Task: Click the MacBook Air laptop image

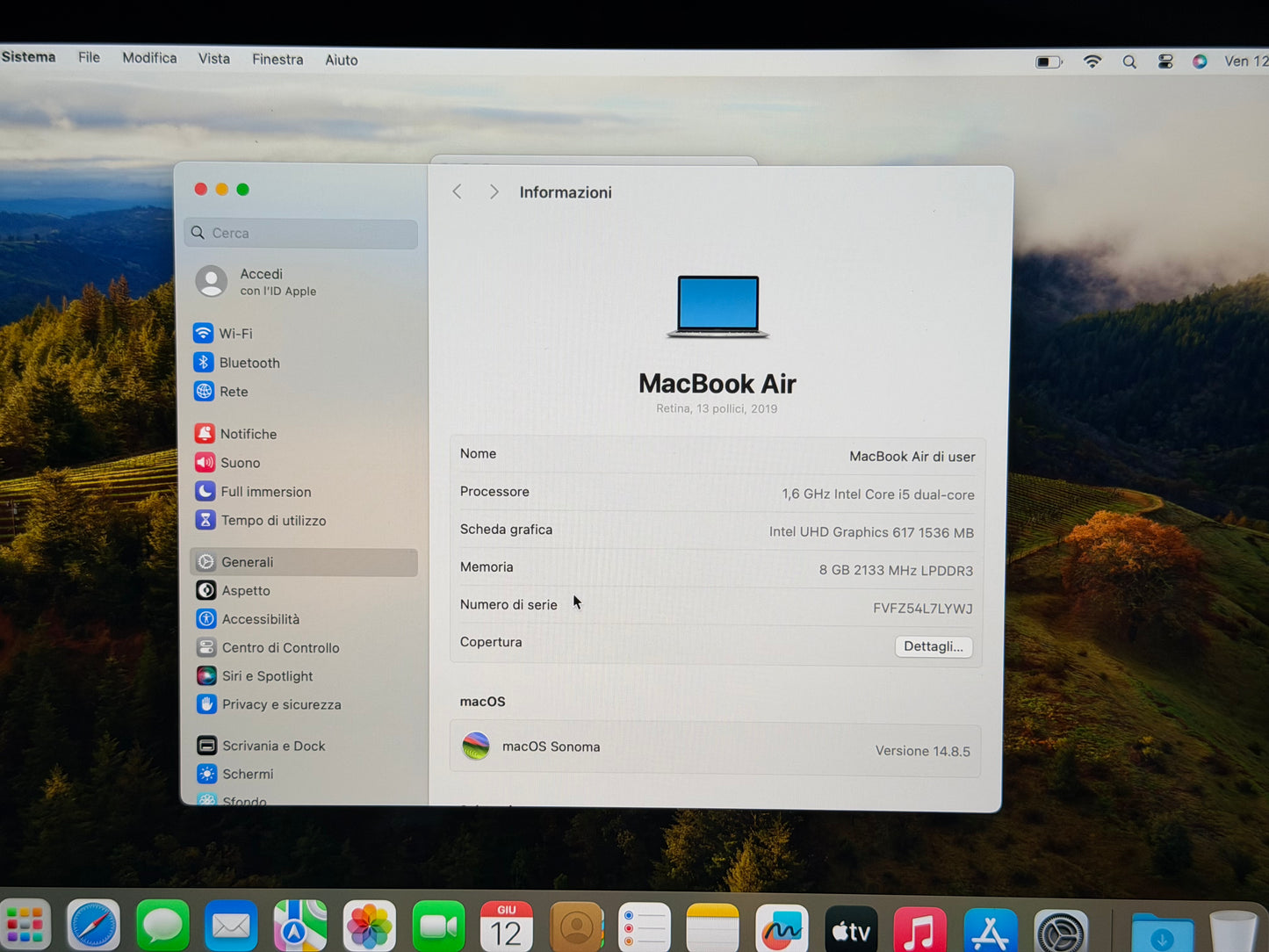Action: [717, 307]
